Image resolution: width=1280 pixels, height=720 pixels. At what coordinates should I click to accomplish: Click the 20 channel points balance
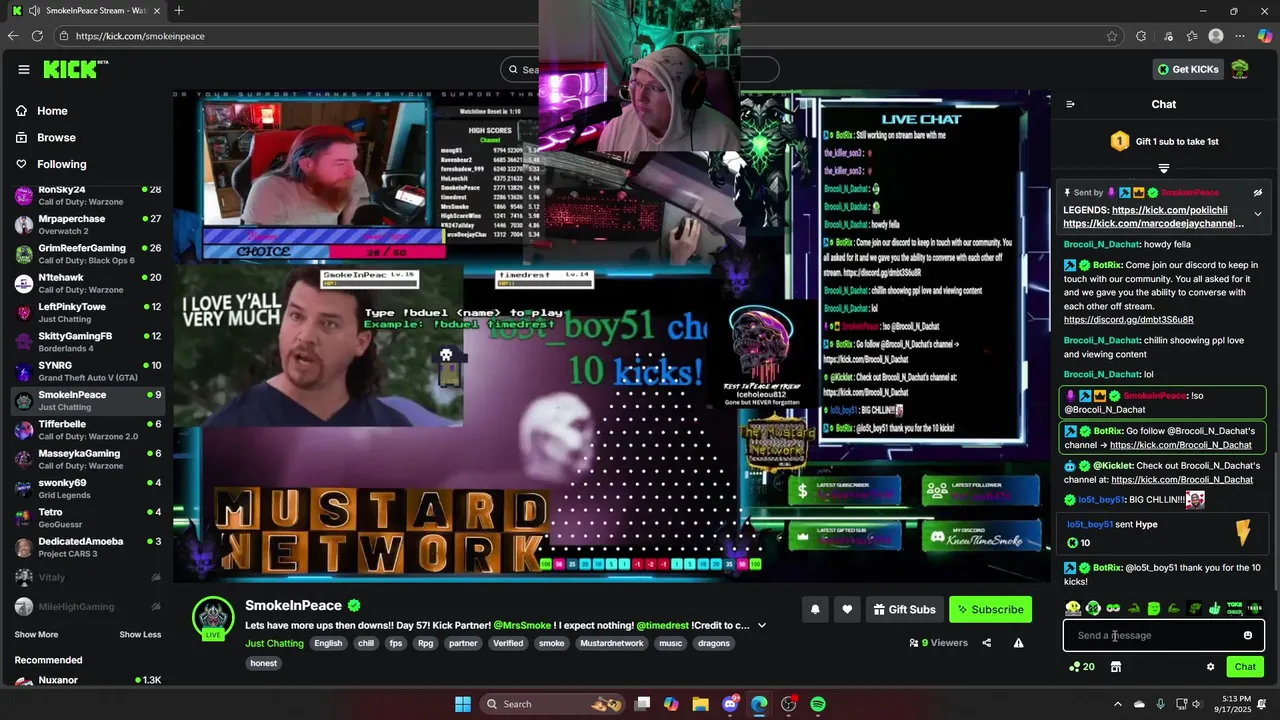click(1082, 667)
